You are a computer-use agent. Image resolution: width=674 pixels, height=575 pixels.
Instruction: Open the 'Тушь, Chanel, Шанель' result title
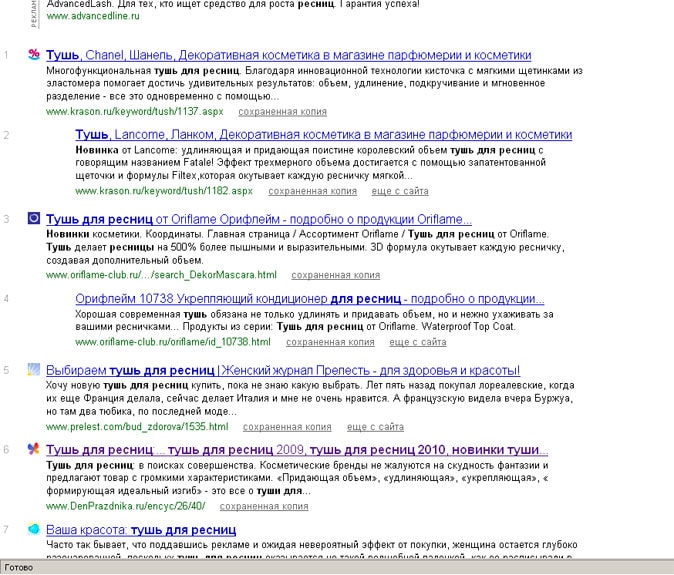click(x=288, y=55)
